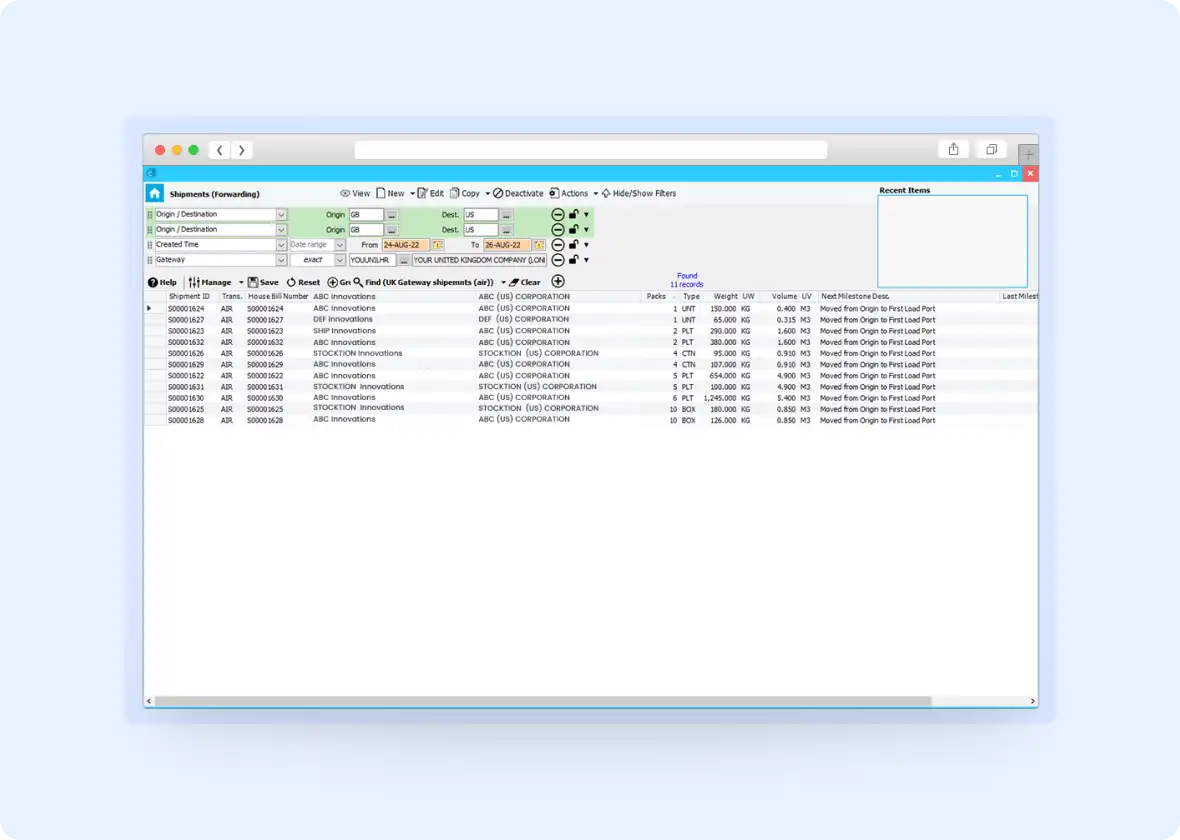
Task: Click Edit in the toolbar
Action: (x=431, y=194)
